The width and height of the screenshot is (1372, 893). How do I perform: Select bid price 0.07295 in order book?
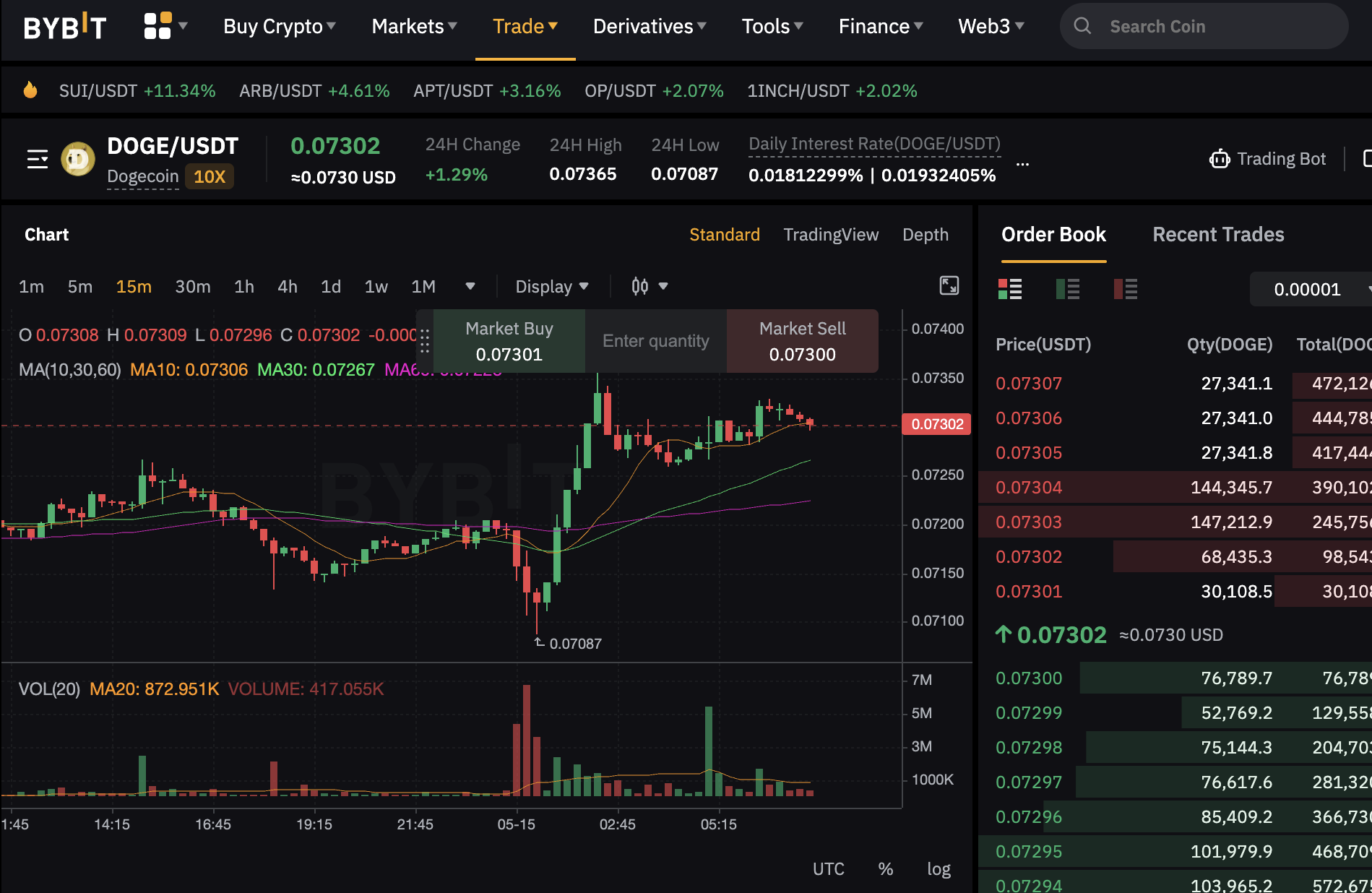pyautogui.click(x=1029, y=852)
